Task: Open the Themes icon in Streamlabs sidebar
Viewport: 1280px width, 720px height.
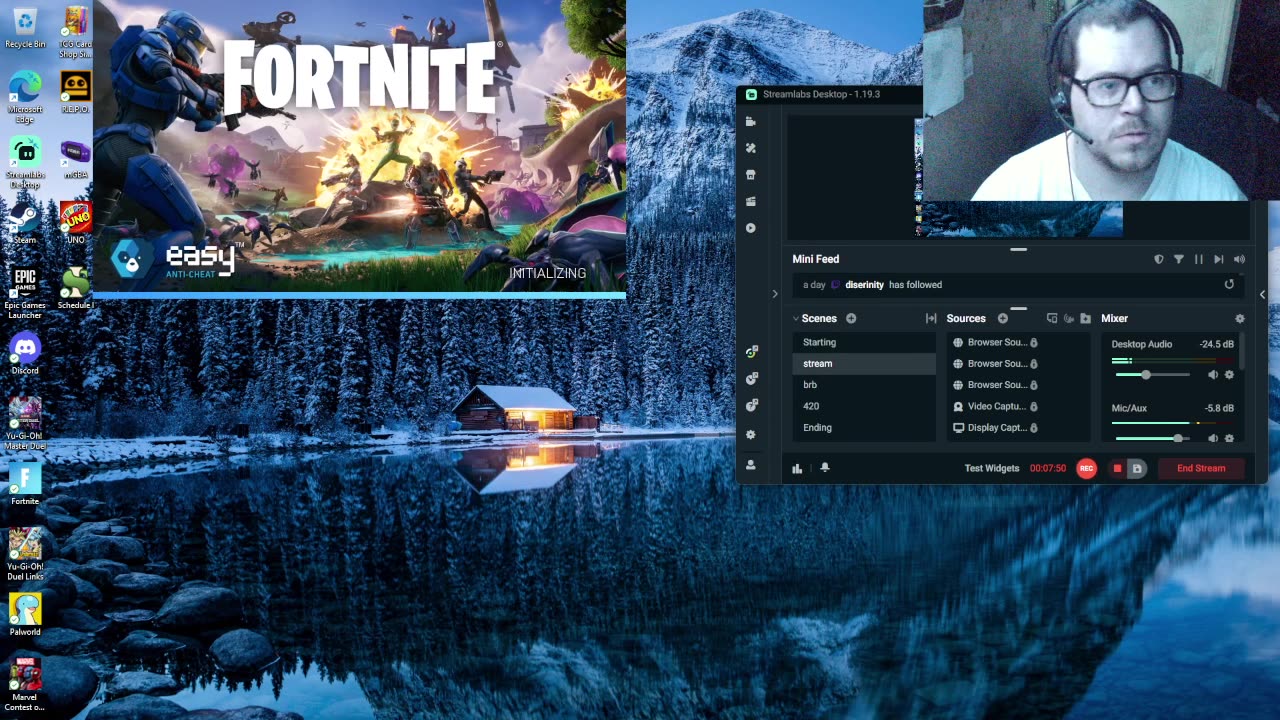Action: pyautogui.click(x=751, y=148)
